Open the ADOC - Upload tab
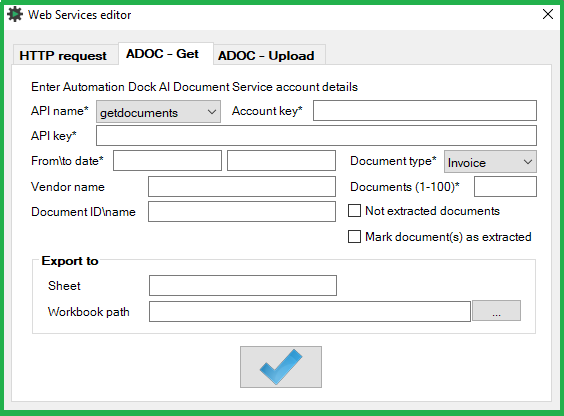The width and height of the screenshot is (564, 416). coord(269,55)
